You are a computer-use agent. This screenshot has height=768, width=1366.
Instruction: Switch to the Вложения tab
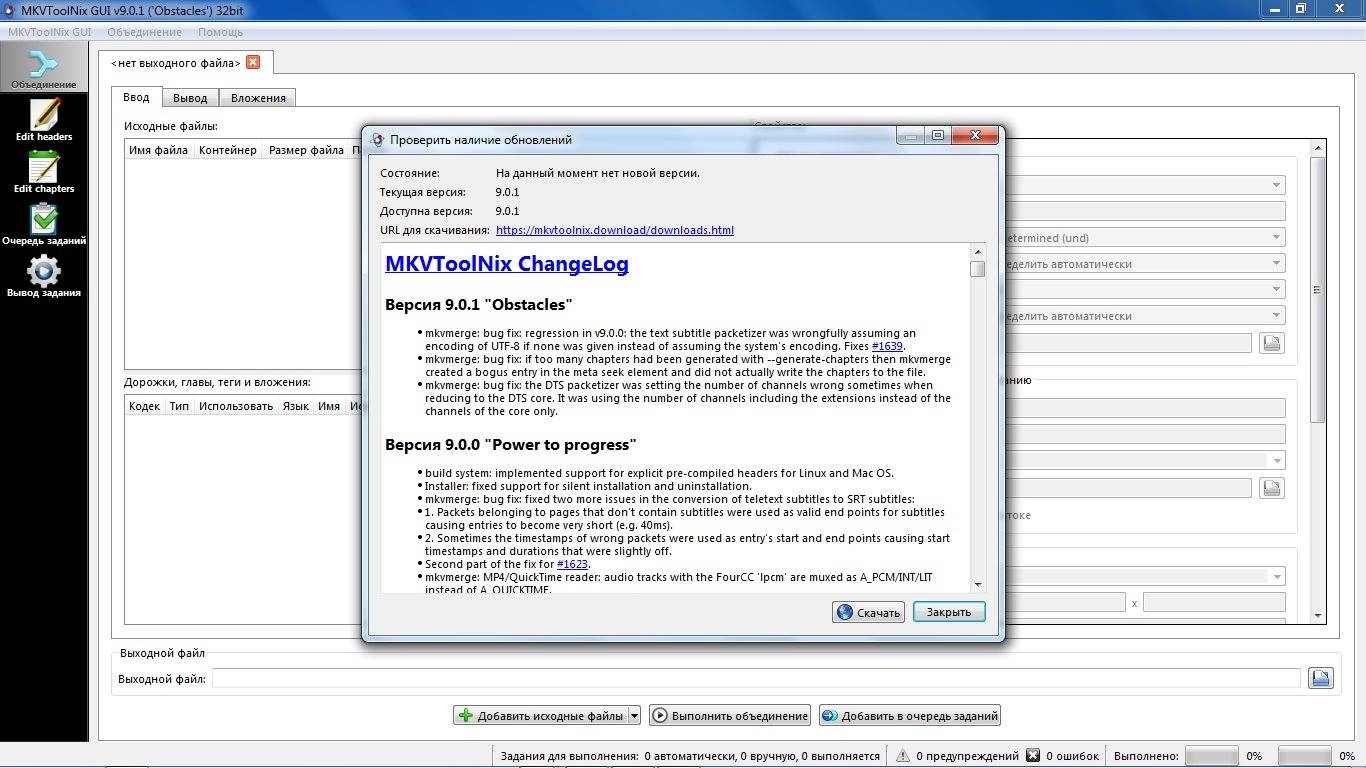pyautogui.click(x=258, y=98)
